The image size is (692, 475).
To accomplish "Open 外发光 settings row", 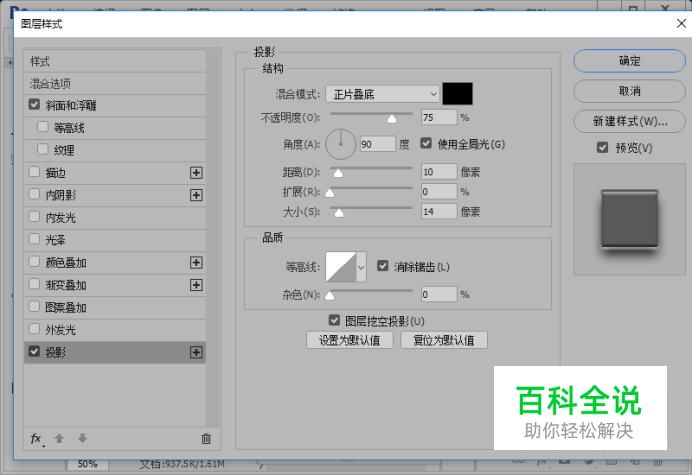I will (115, 330).
